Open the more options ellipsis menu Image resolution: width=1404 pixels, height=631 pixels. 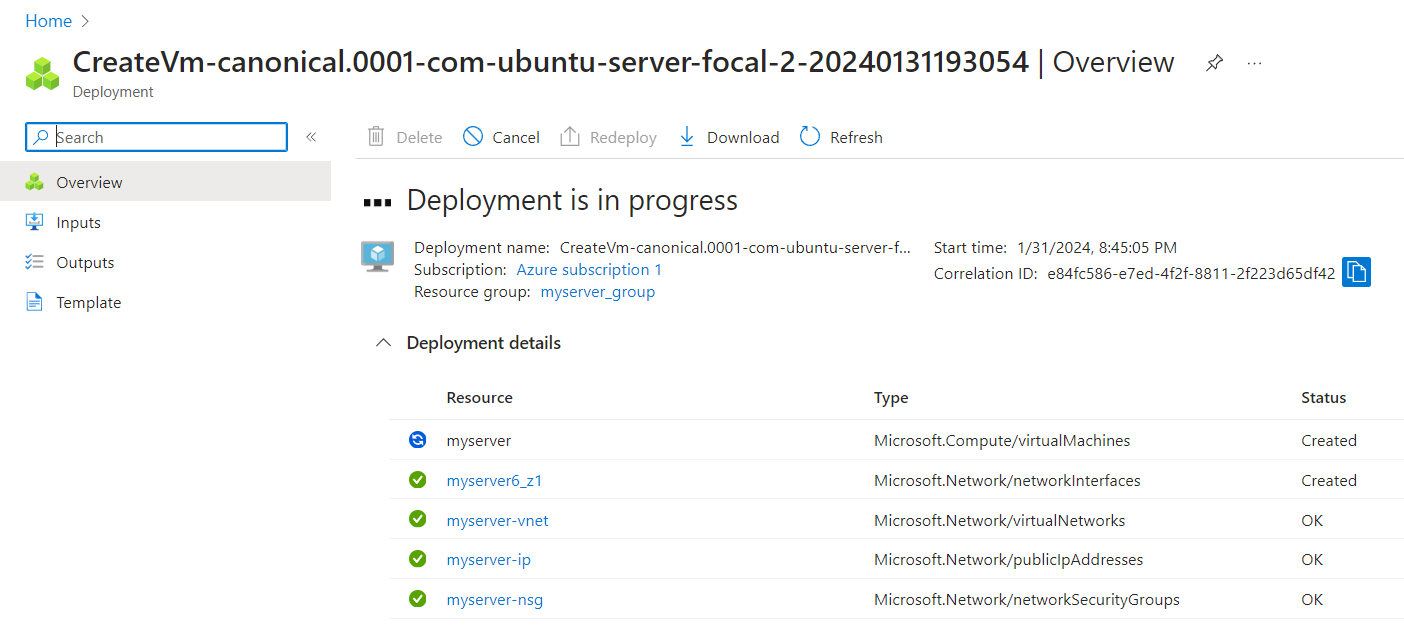pos(1255,63)
